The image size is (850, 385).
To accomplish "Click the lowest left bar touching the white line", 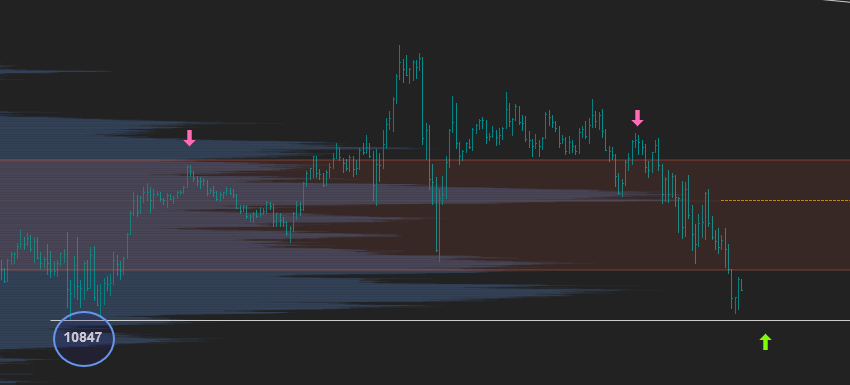I will click(x=71, y=274).
